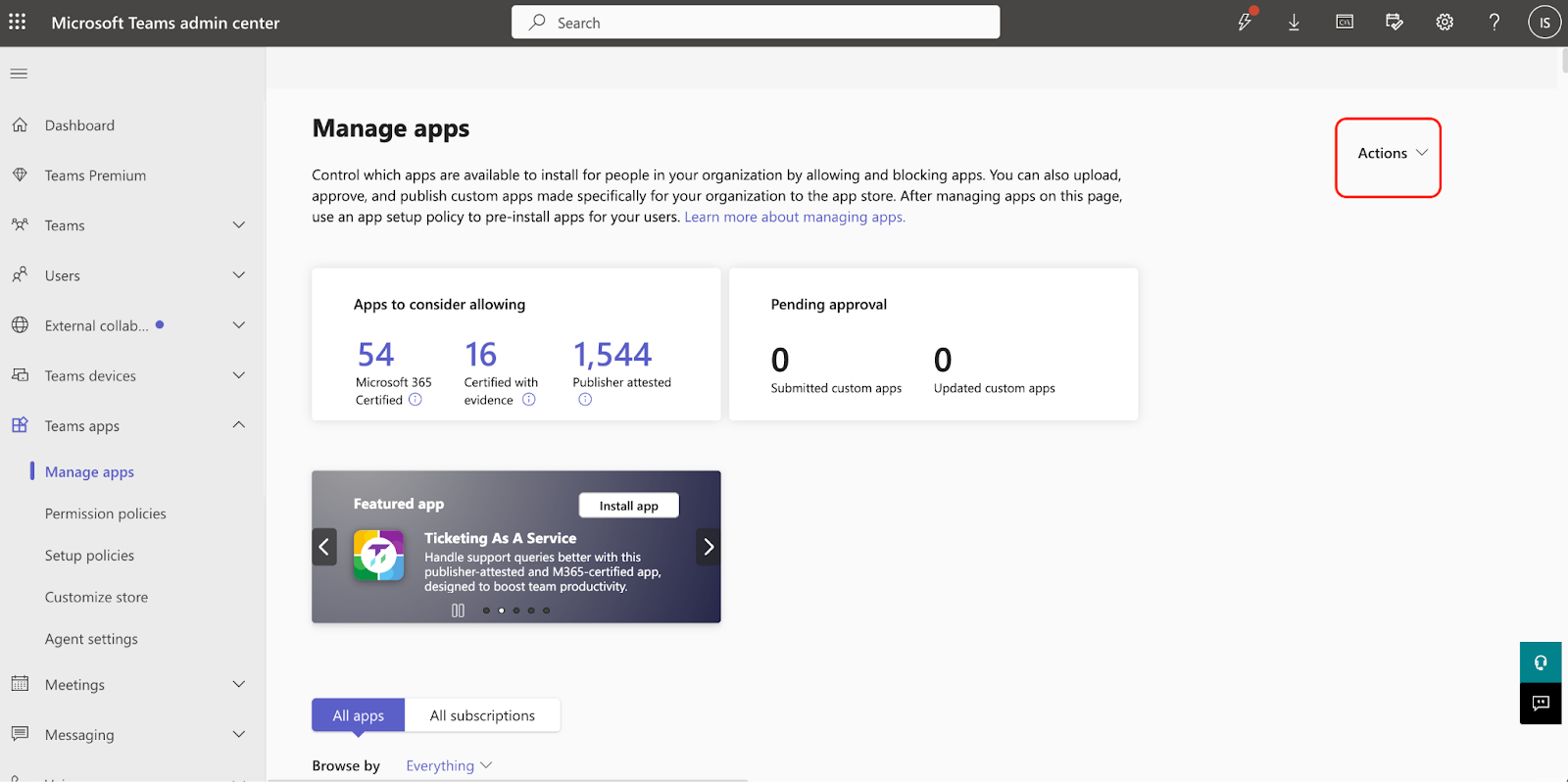Open the app launcher waffle icon
Image resolution: width=1568 pixels, height=782 pixels.
pyautogui.click(x=18, y=22)
